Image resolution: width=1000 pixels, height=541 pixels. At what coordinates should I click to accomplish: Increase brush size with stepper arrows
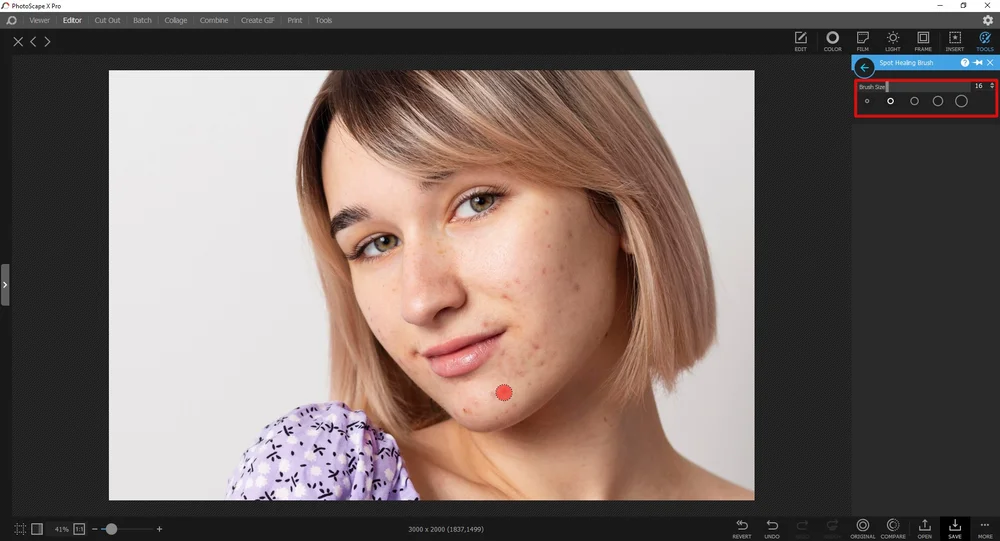(992, 84)
